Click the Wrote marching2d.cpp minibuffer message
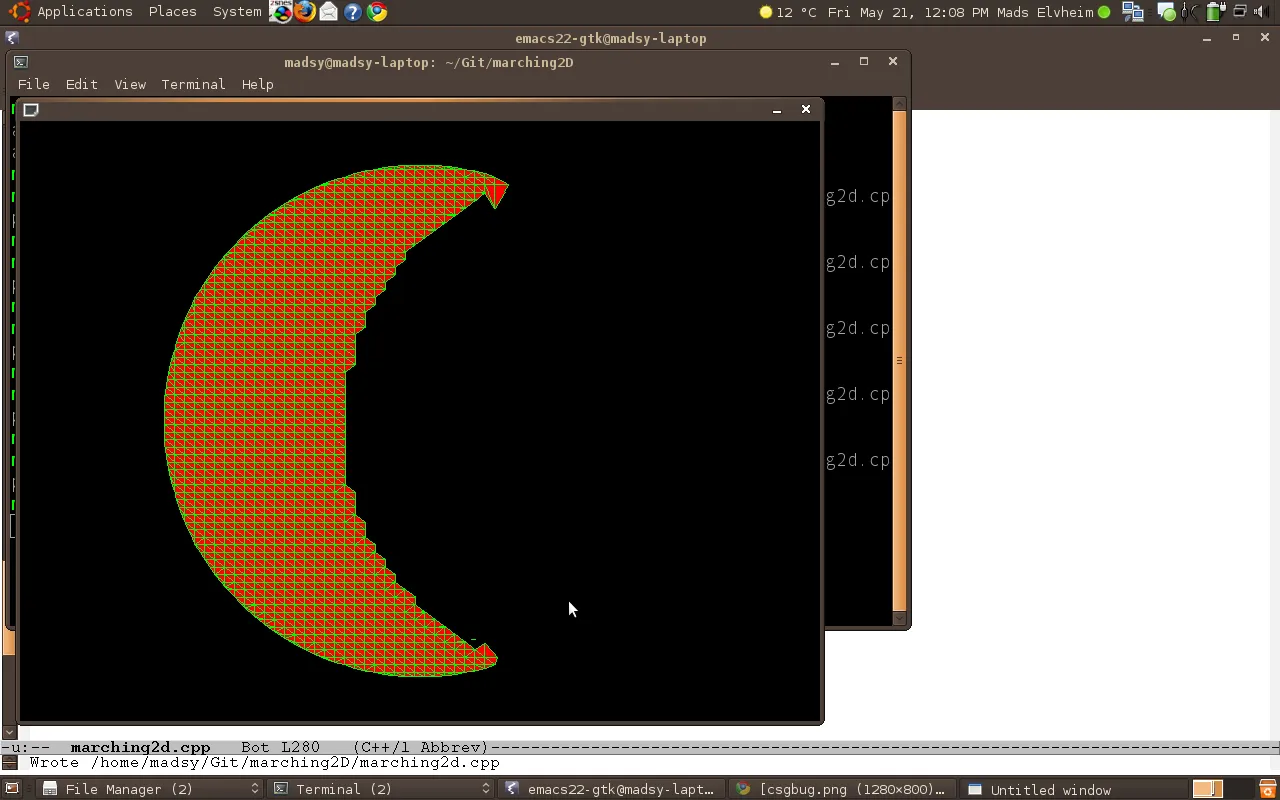Screen dimensions: 1280x800 click(264, 763)
